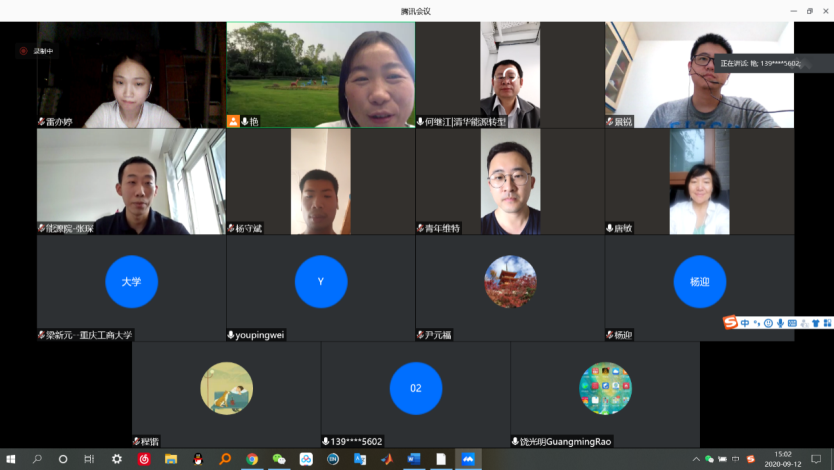Open the Tencent Meeting taskbar icon
The height and width of the screenshot is (470, 834).
click(467, 459)
